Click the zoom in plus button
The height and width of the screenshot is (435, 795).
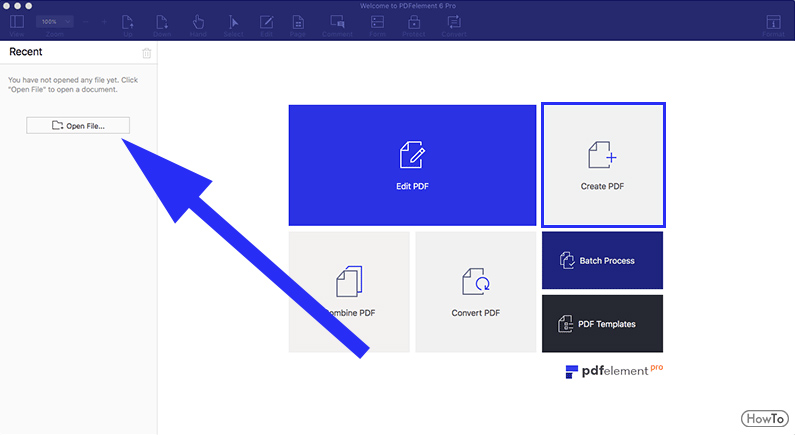pos(104,22)
